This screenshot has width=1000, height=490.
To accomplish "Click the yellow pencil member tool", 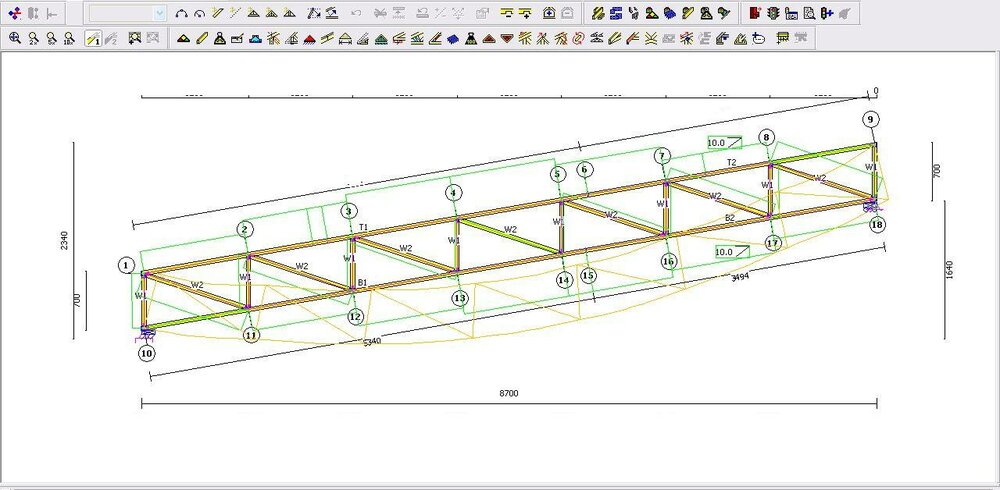I will coord(201,39).
